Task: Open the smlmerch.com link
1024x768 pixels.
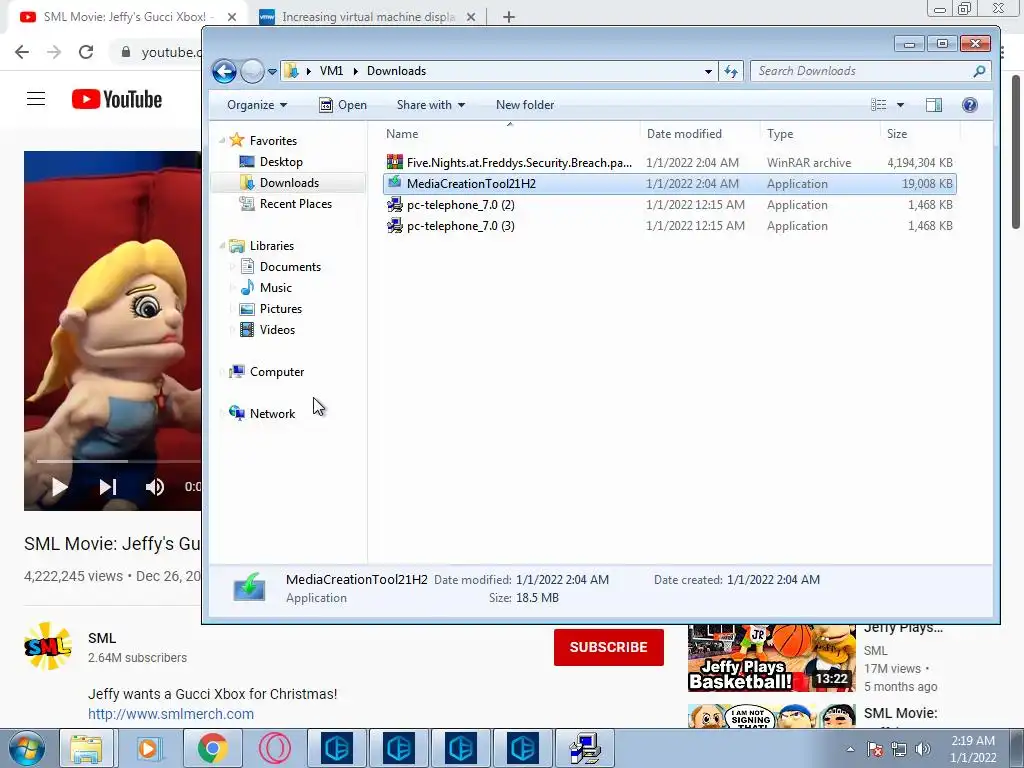Action: tap(171, 714)
